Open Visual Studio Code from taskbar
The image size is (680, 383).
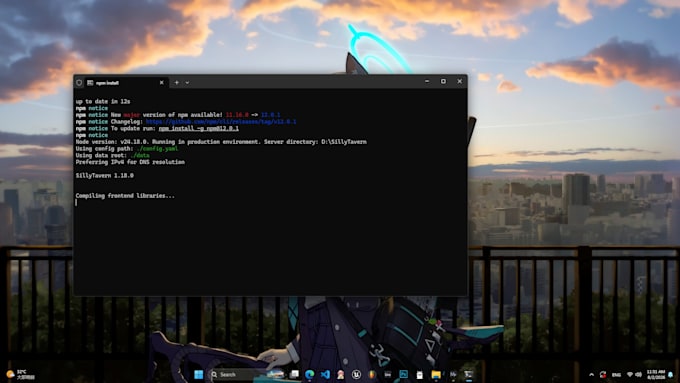(x=325, y=374)
